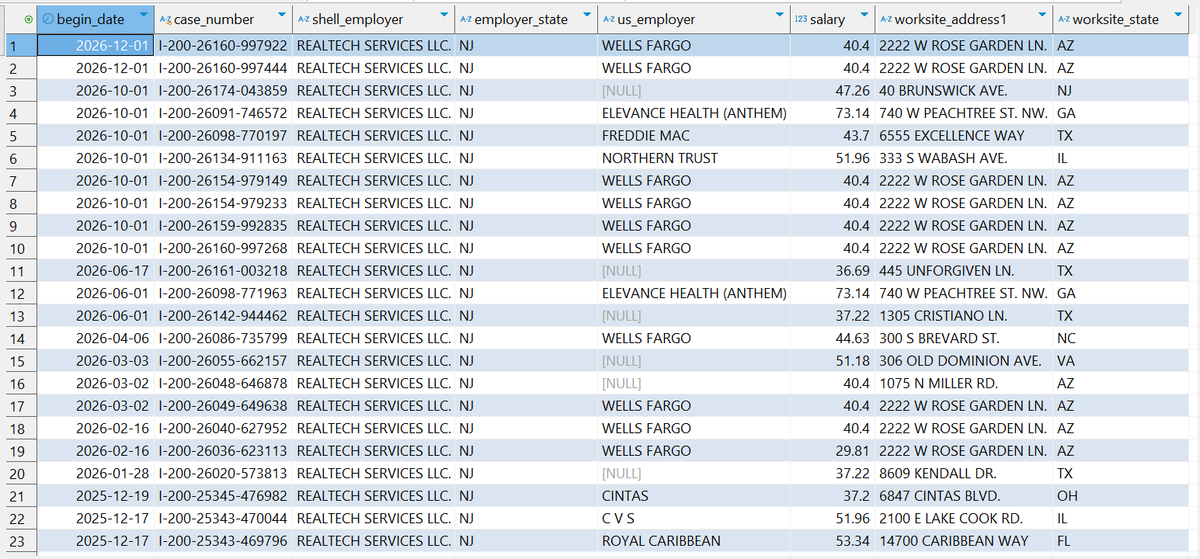Select the salary value 43.7
The width and height of the screenshot is (1200, 559).
[857, 136]
